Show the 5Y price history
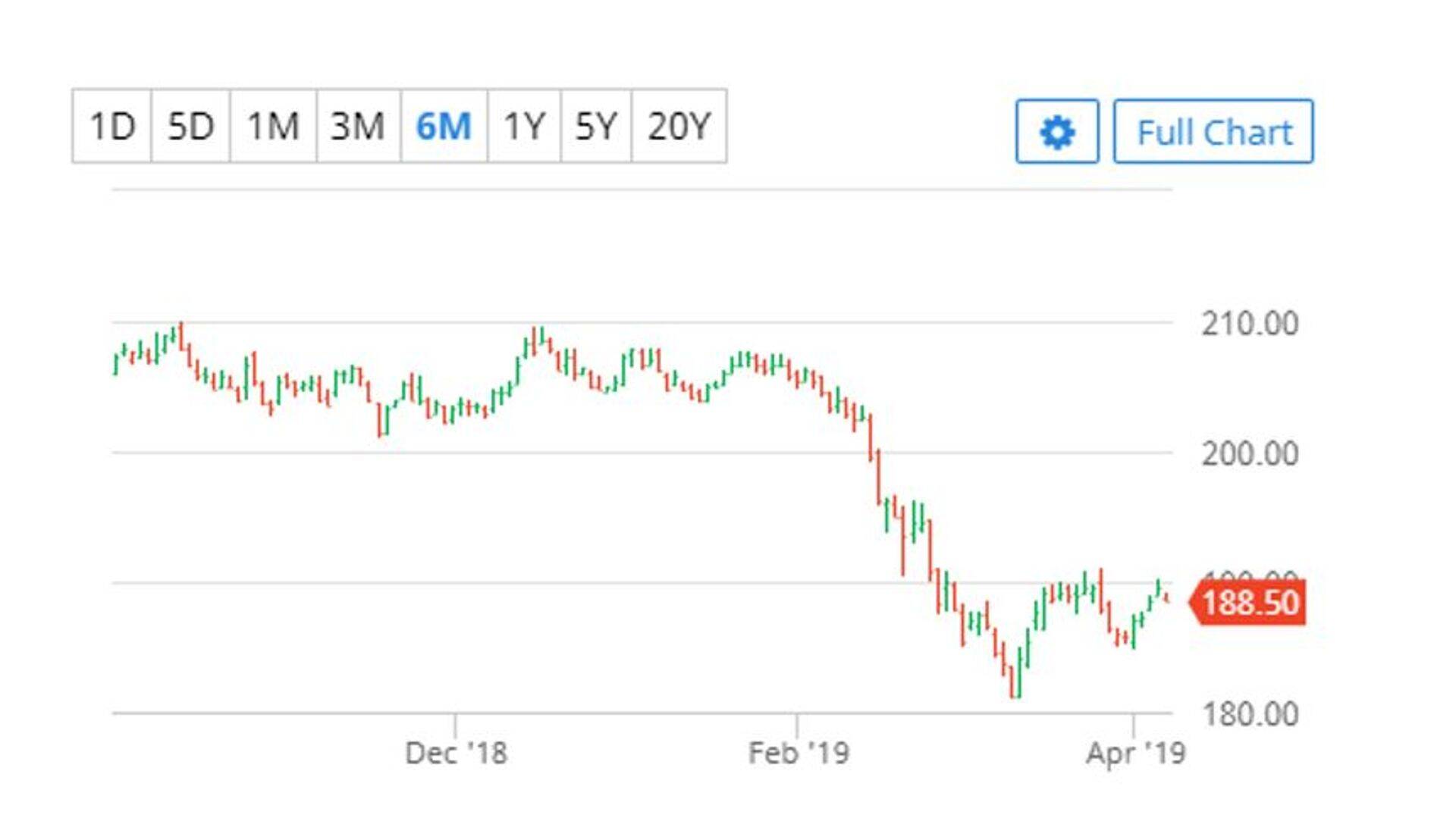1456x837 pixels. [x=596, y=126]
